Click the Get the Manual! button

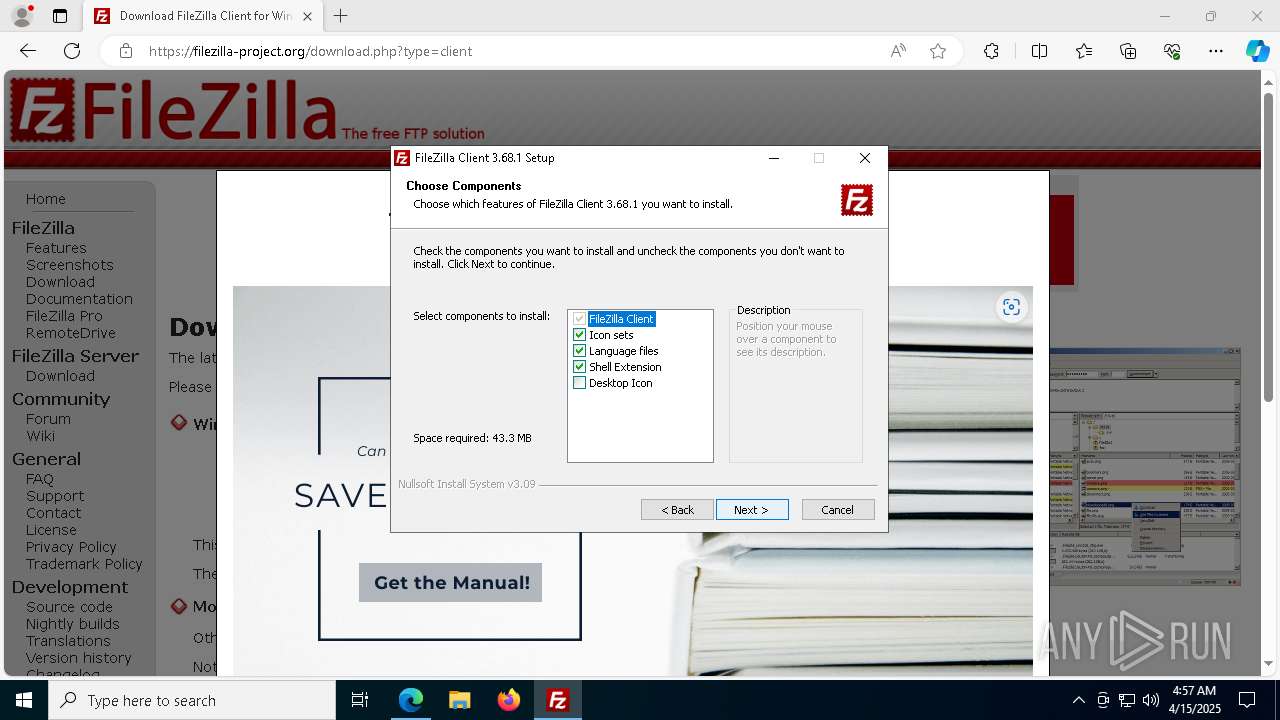[x=451, y=583]
